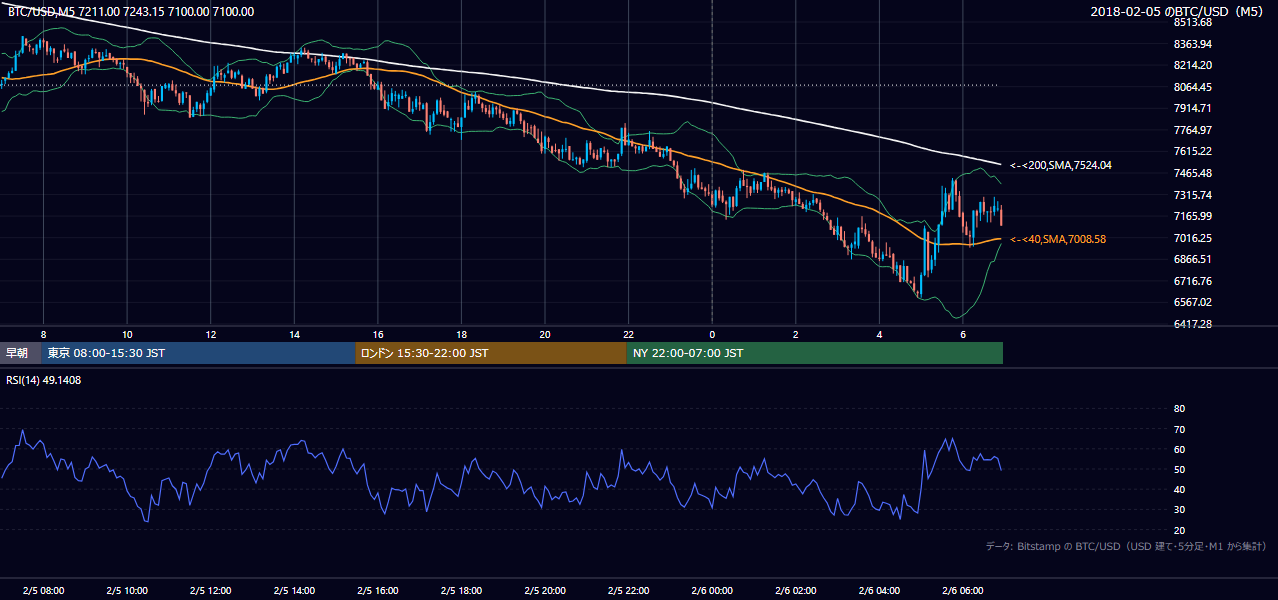Click the 2/5 22:00 date label
Image resolution: width=1278 pixels, height=600 pixels.
pyautogui.click(x=628, y=591)
